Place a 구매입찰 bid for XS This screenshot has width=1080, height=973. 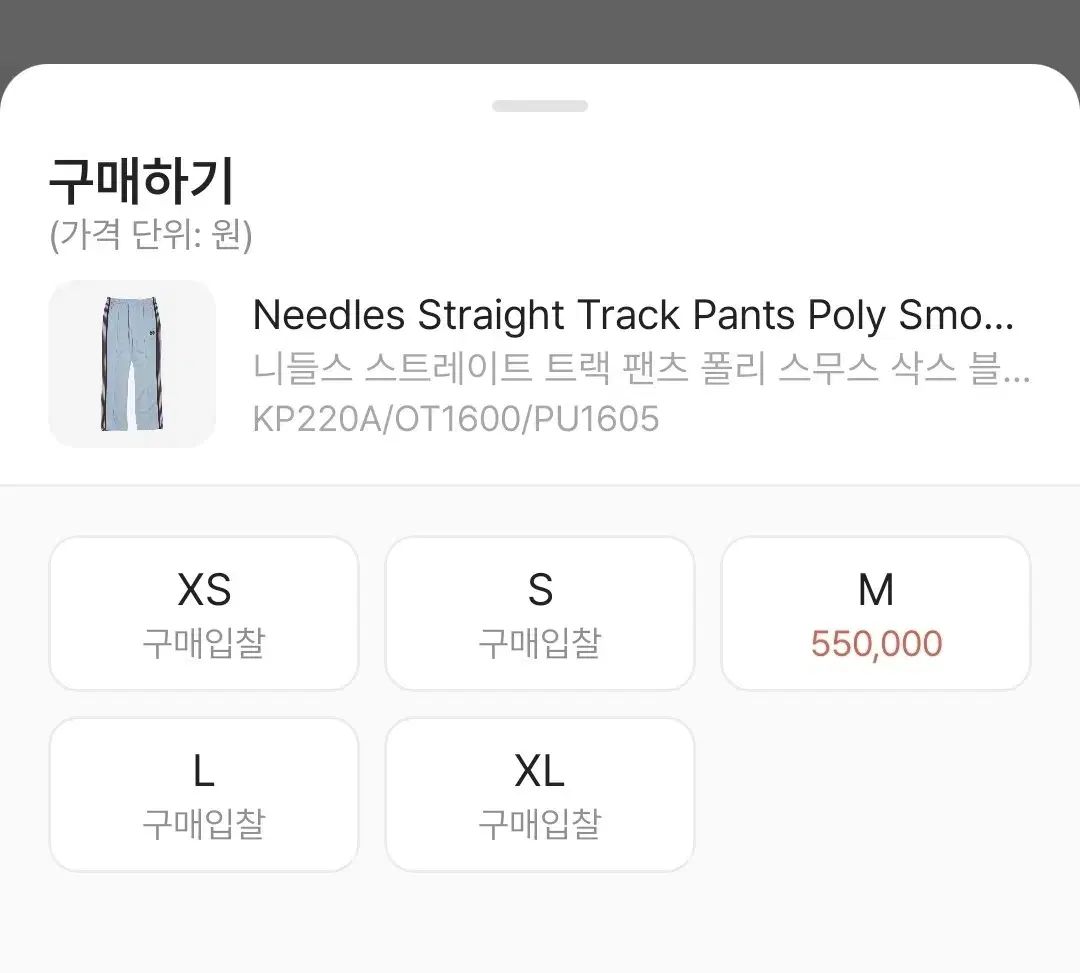pyautogui.click(x=204, y=643)
